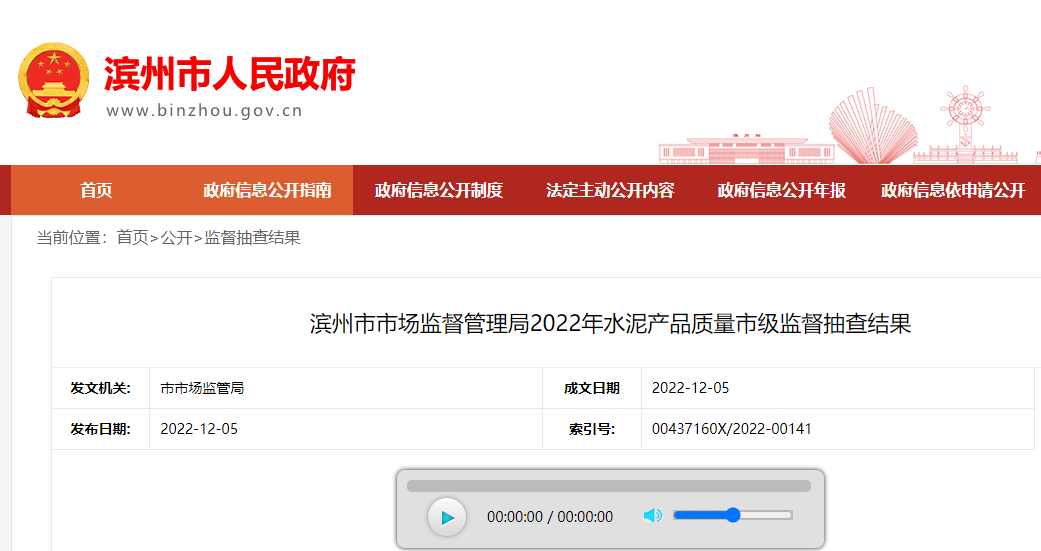The height and width of the screenshot is (551, 1041).
Task: Click the 滨州市人民政府 site title
Action: (x=230, y=73)
